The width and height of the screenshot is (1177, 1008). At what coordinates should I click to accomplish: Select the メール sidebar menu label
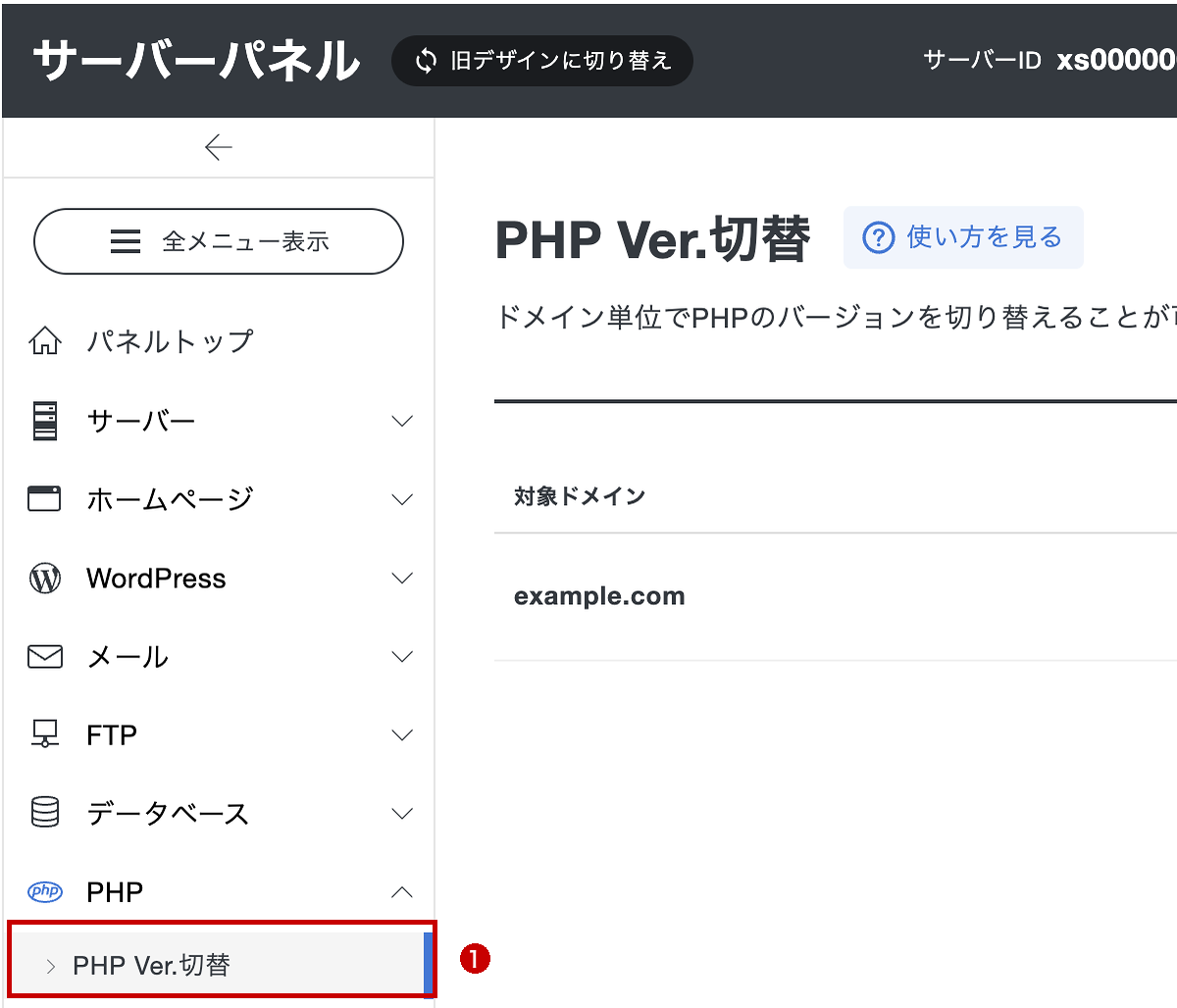tap(128, 657)
